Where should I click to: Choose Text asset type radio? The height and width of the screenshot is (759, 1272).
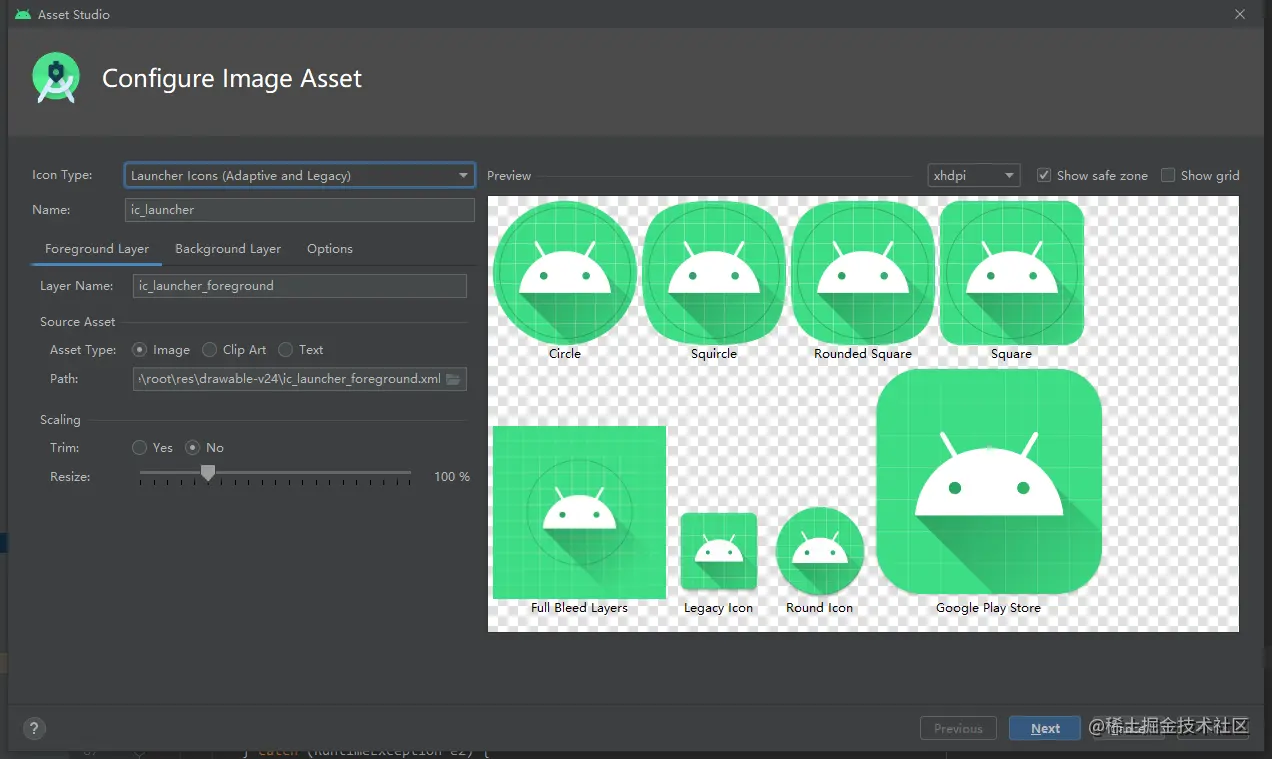285,350
